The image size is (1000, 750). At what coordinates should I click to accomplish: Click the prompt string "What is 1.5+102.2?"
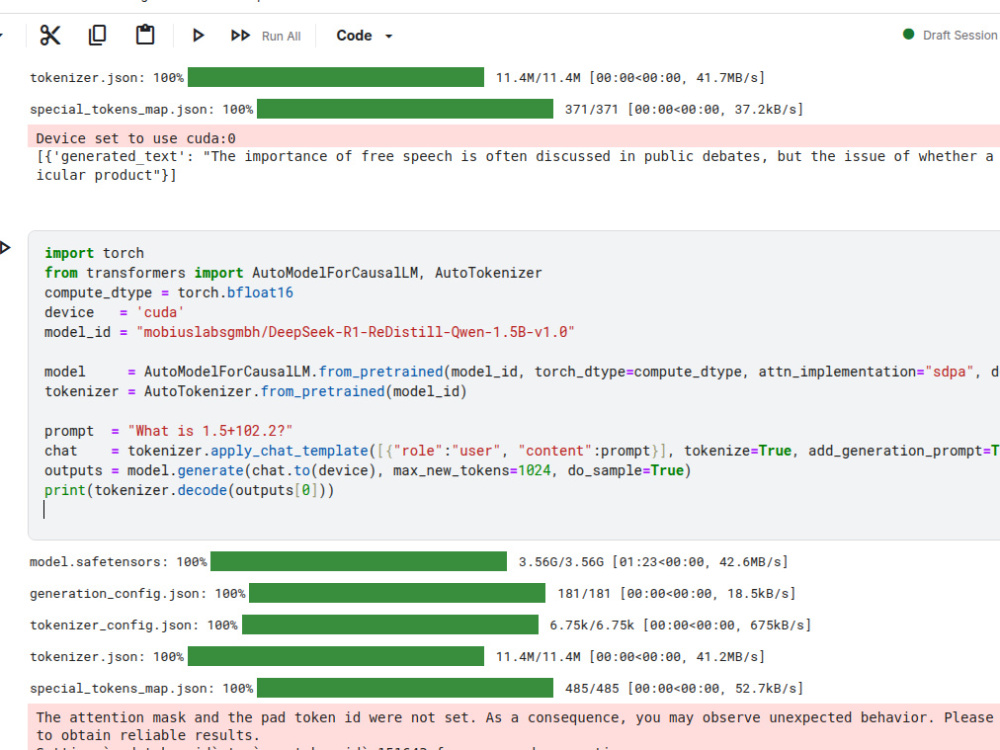210,430
